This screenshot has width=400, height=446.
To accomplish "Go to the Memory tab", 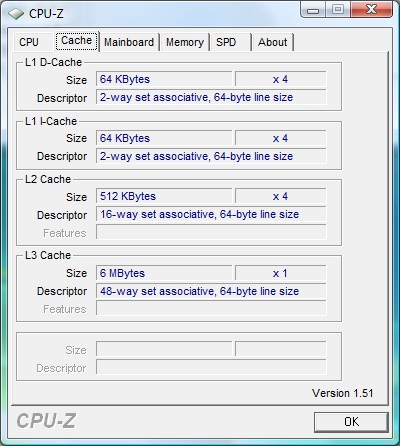I will (185, 42).
